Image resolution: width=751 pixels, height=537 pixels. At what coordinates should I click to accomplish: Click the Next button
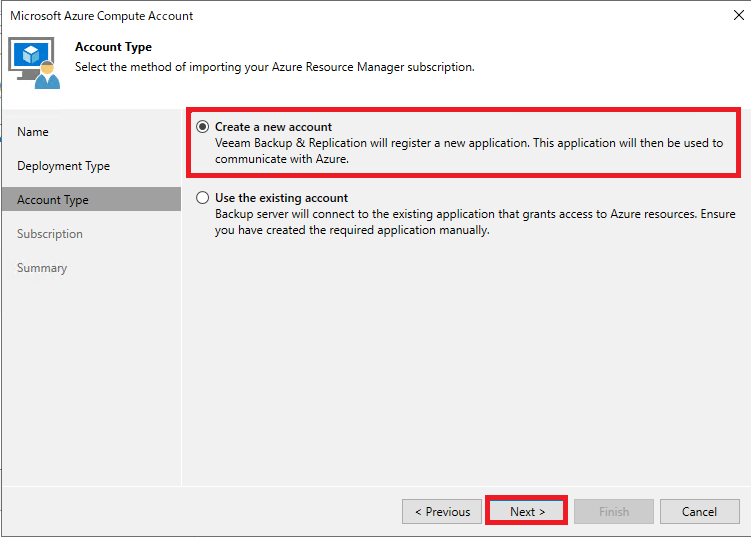pyautogui.click(x=527, y=511)
